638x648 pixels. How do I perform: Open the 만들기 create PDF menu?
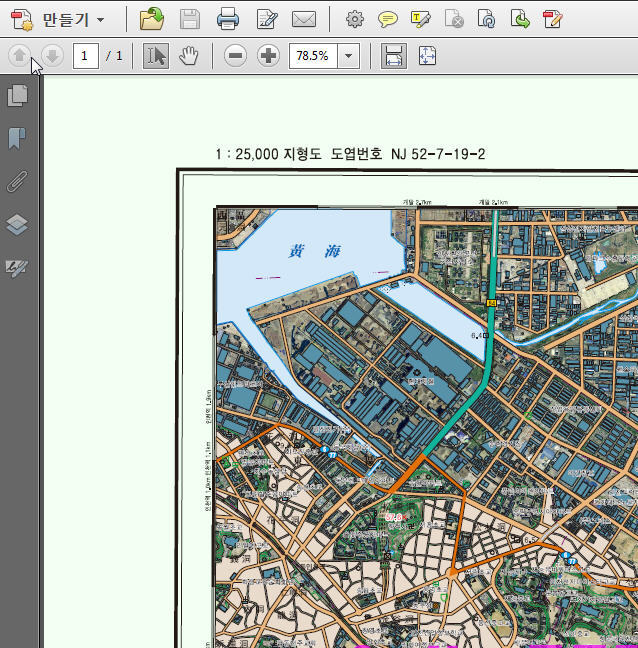[57, 19]
